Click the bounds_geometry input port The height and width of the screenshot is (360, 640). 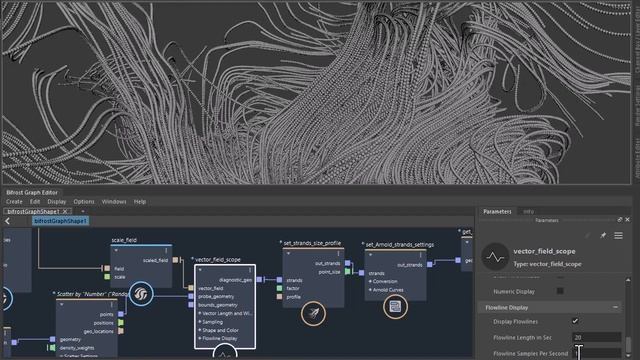tap(191, 304)
